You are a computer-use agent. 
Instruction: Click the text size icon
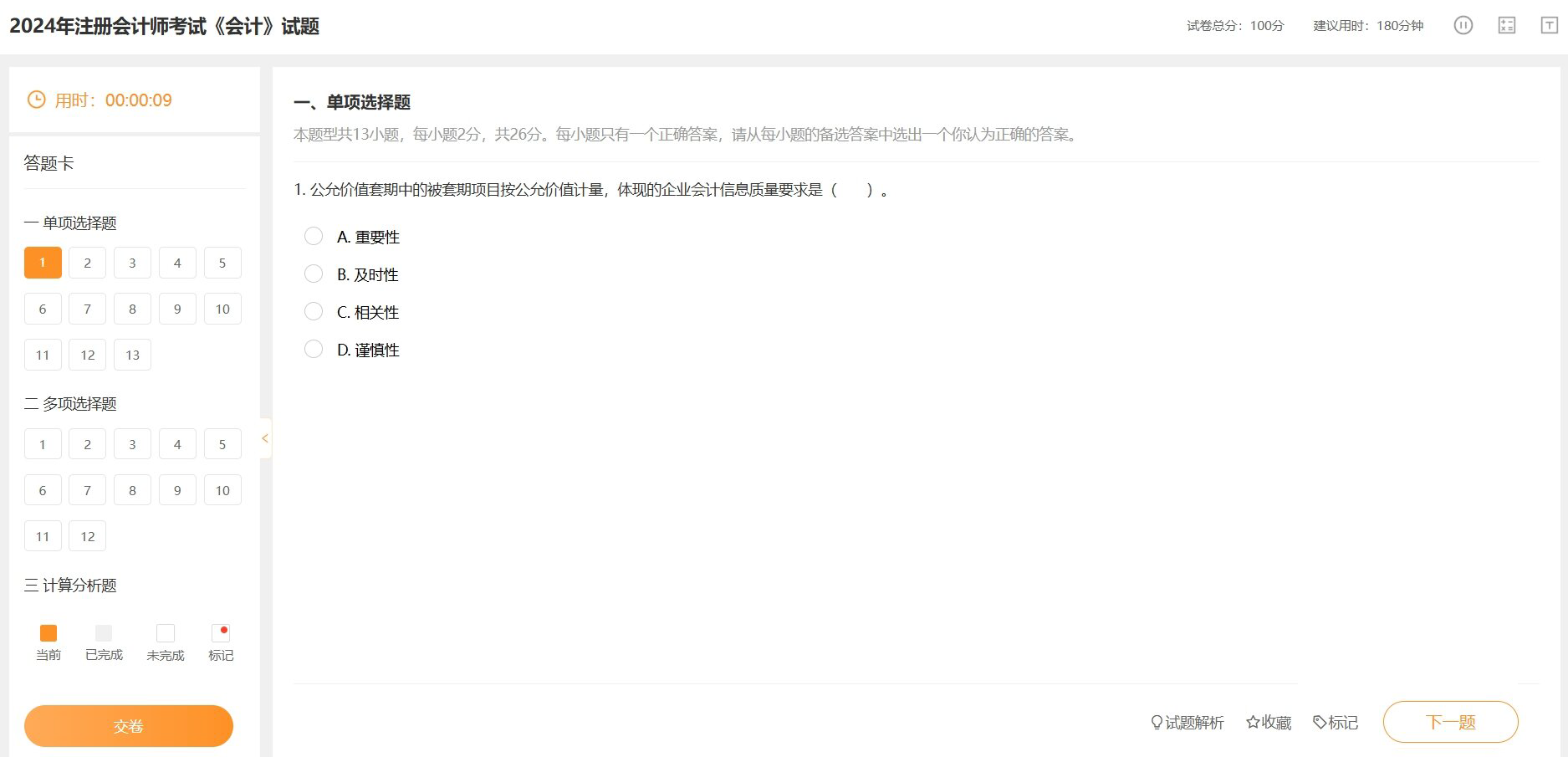click(1549, 25)
